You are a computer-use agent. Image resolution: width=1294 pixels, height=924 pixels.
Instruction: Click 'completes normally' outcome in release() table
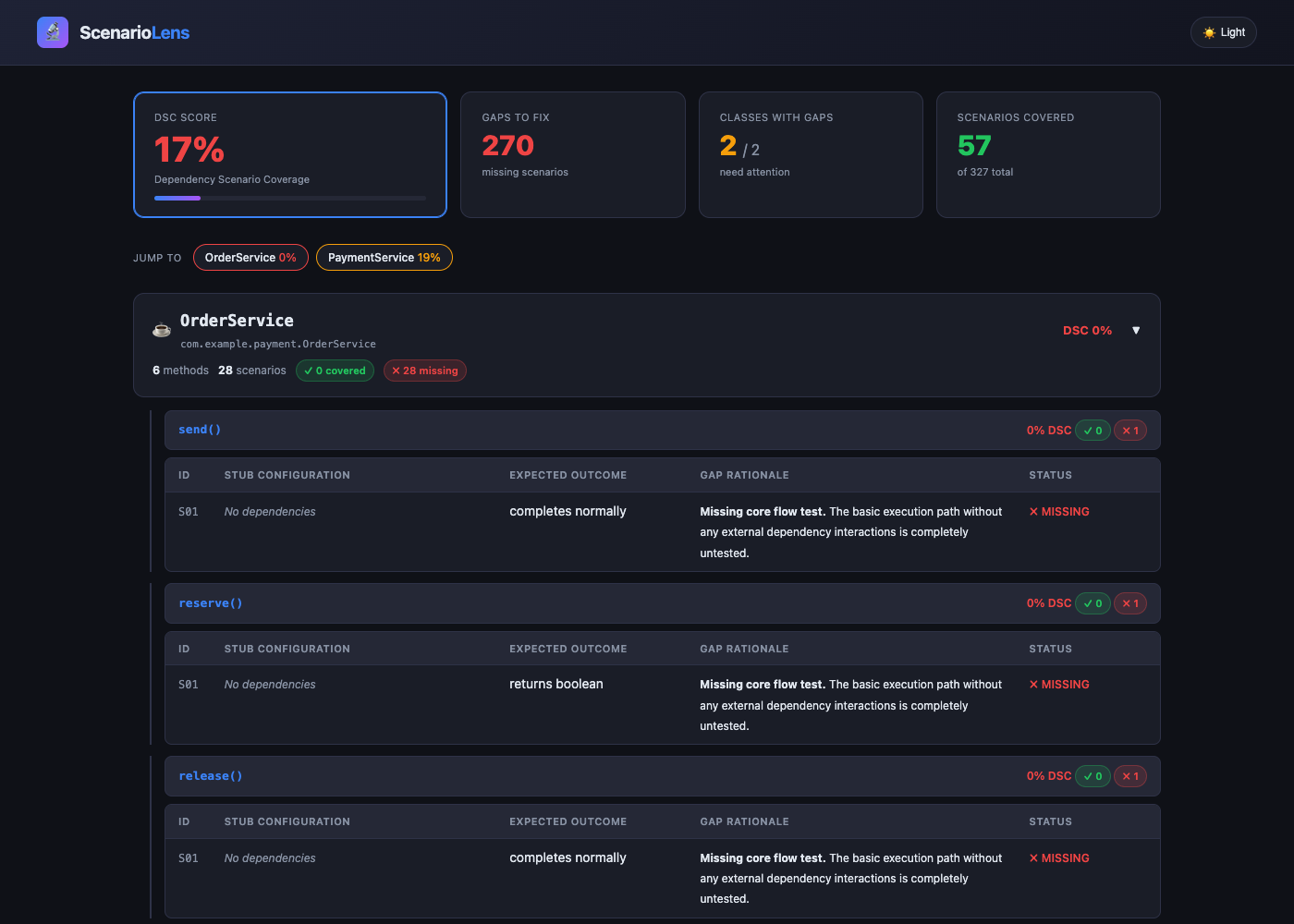click(x=568, y=857)
